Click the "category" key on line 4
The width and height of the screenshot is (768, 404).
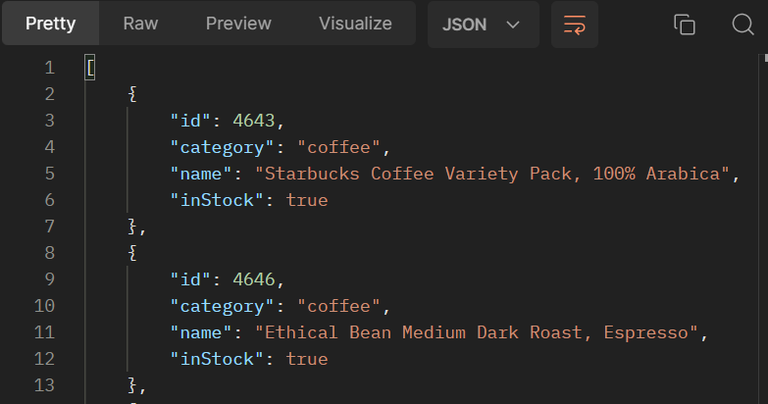pos(222,147)
